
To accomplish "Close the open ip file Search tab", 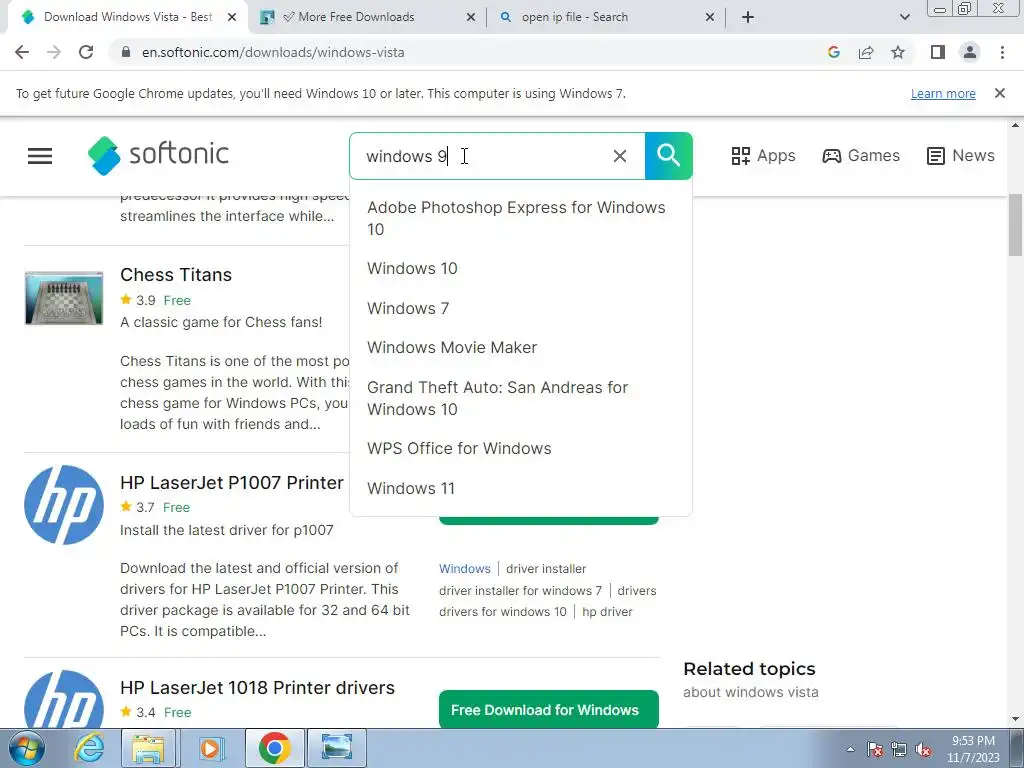I will point(710,17).
